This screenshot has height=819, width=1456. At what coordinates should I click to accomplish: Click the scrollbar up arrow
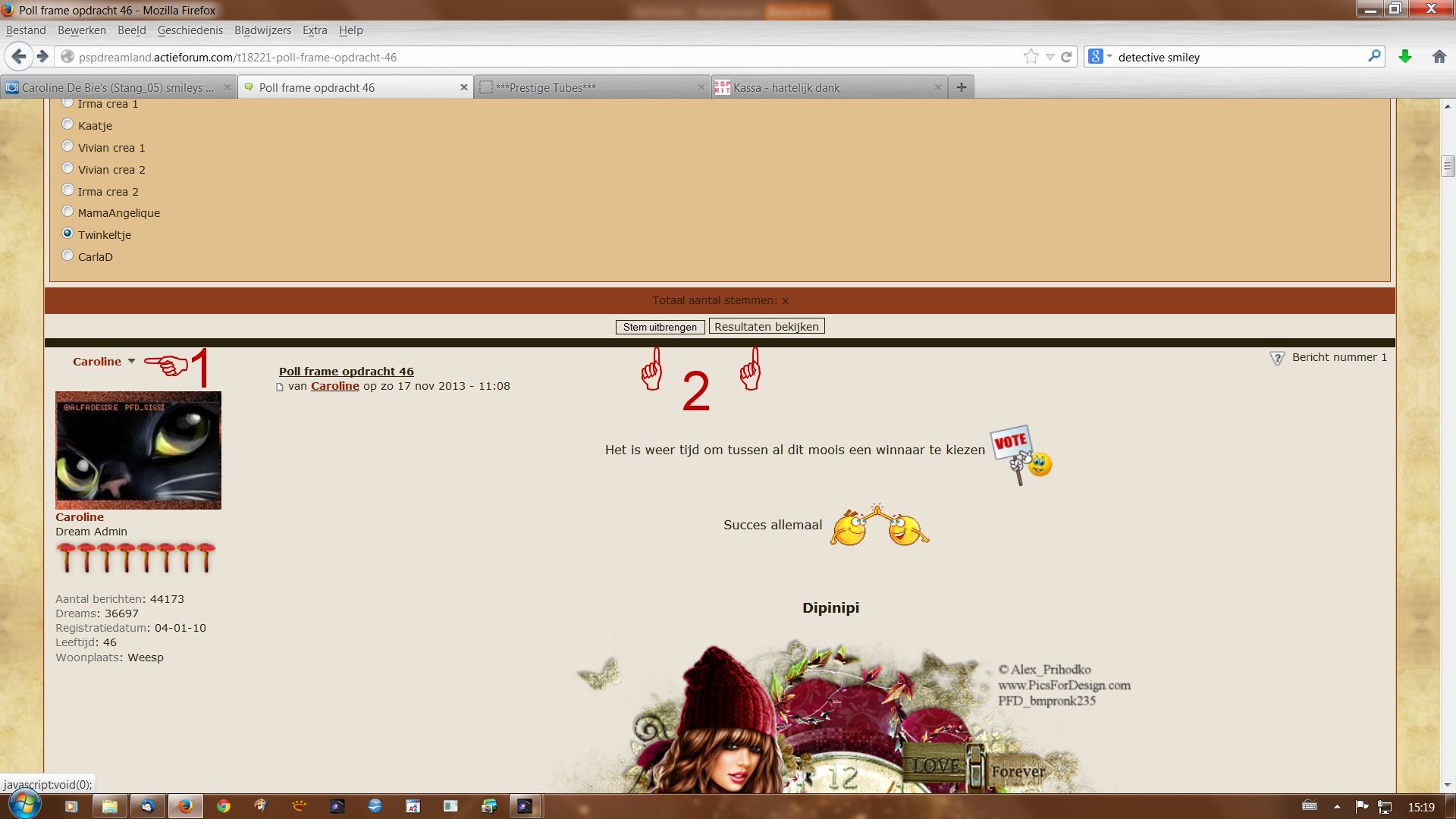click(x=1448, y=107)
